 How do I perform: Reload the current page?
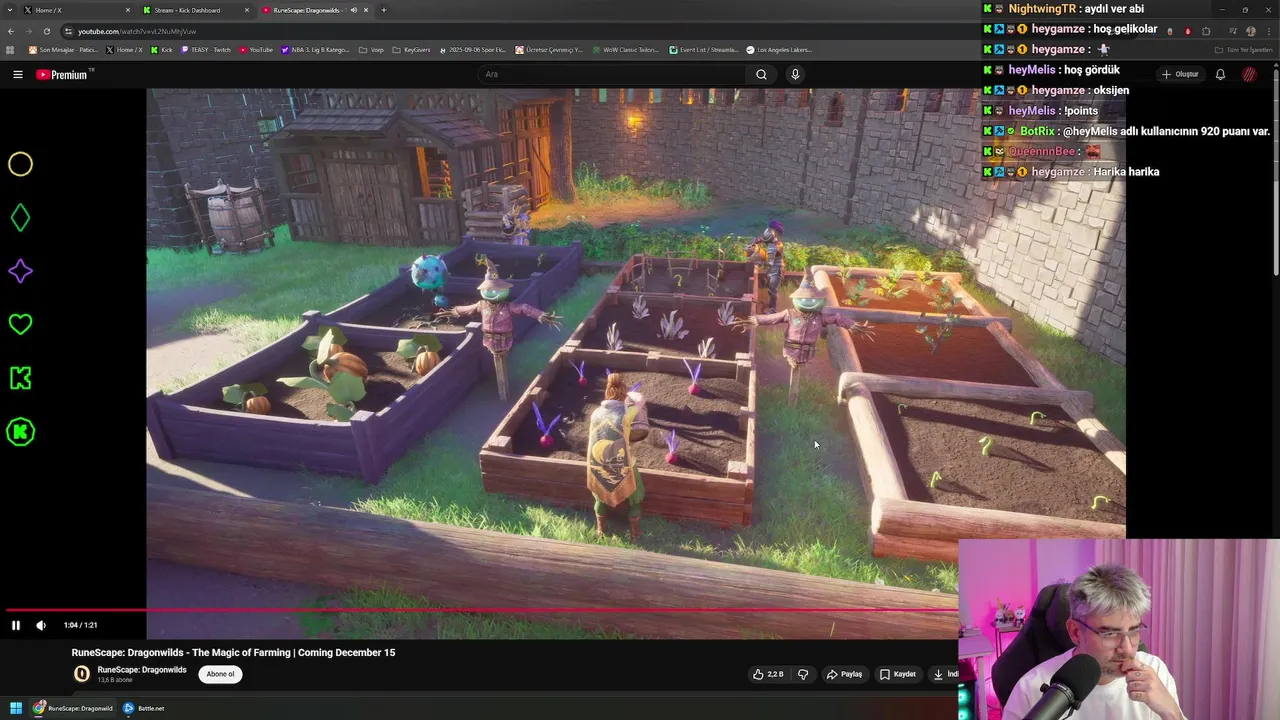tap(46, 31)
